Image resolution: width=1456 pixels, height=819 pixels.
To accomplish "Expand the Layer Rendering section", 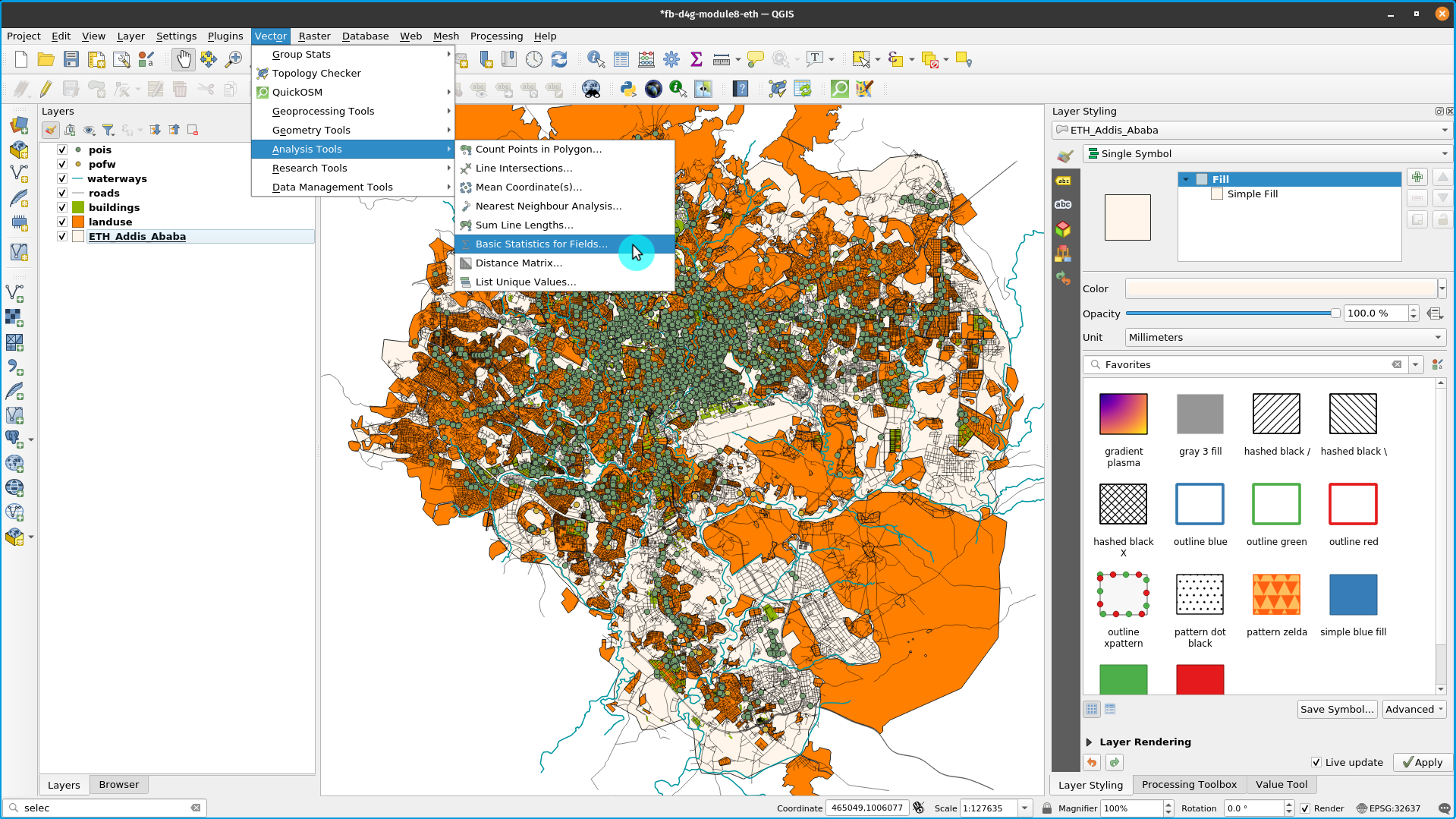I will tap(1089, 742).
